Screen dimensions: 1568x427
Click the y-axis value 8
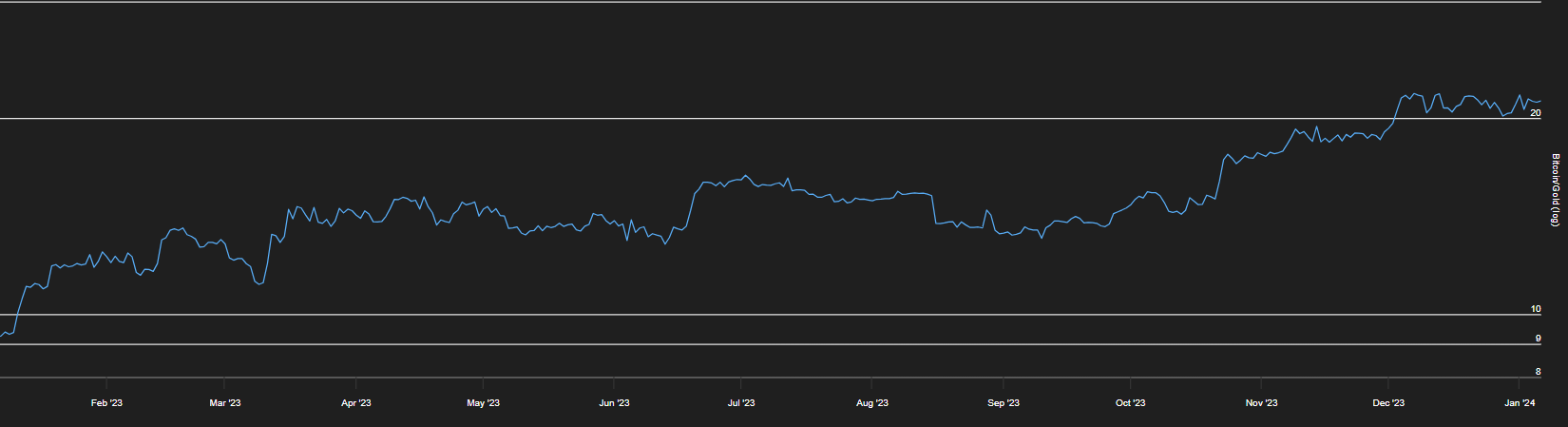(x=1539, y=372)
